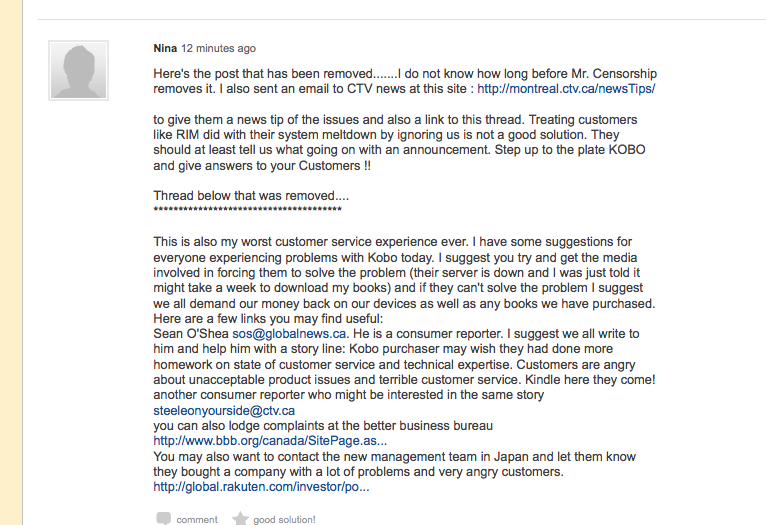Open the Nina username link
Viewport: 766px width, 525px height.
pyautogui.click(x=165, y=48)
